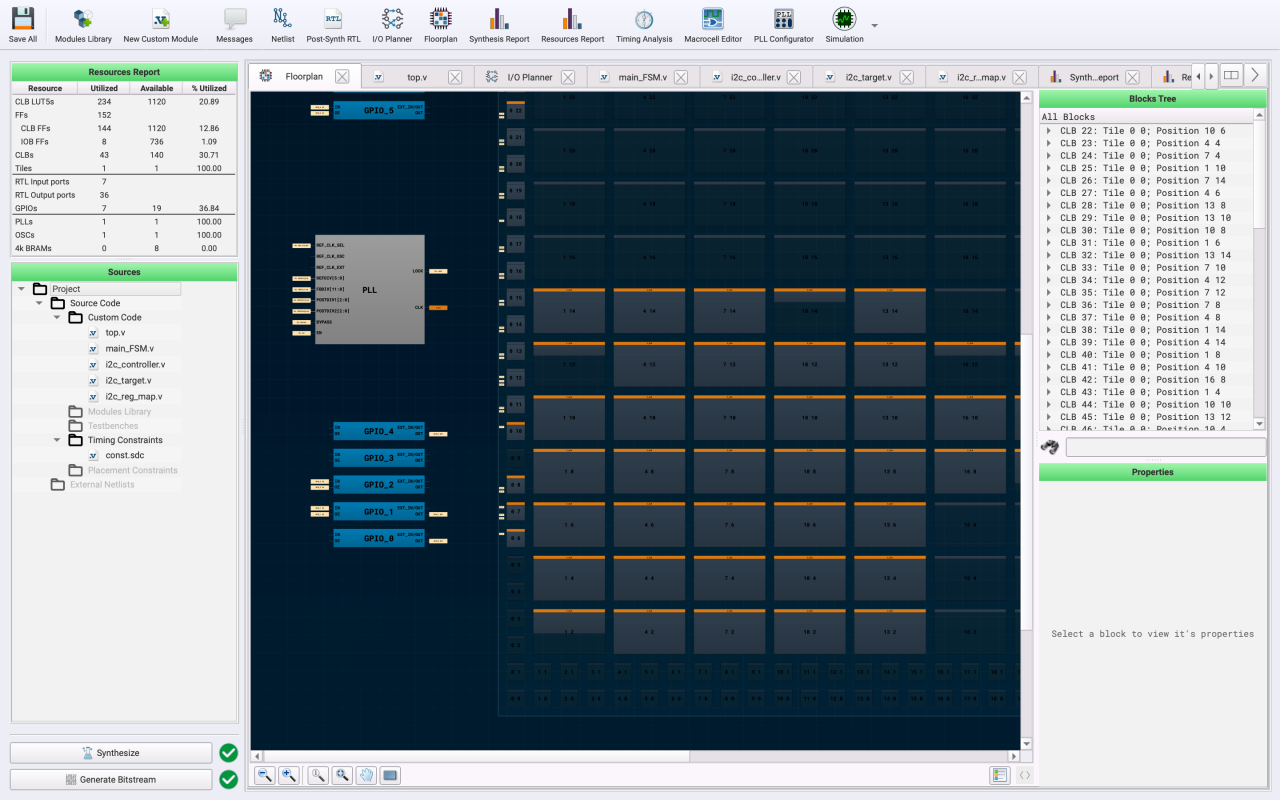The width and height of the screenshot is (1280, 800).
Task: Expand CLB 22 in Blocks Tree
Action: pyautogui.click(x=1049, y=131)
